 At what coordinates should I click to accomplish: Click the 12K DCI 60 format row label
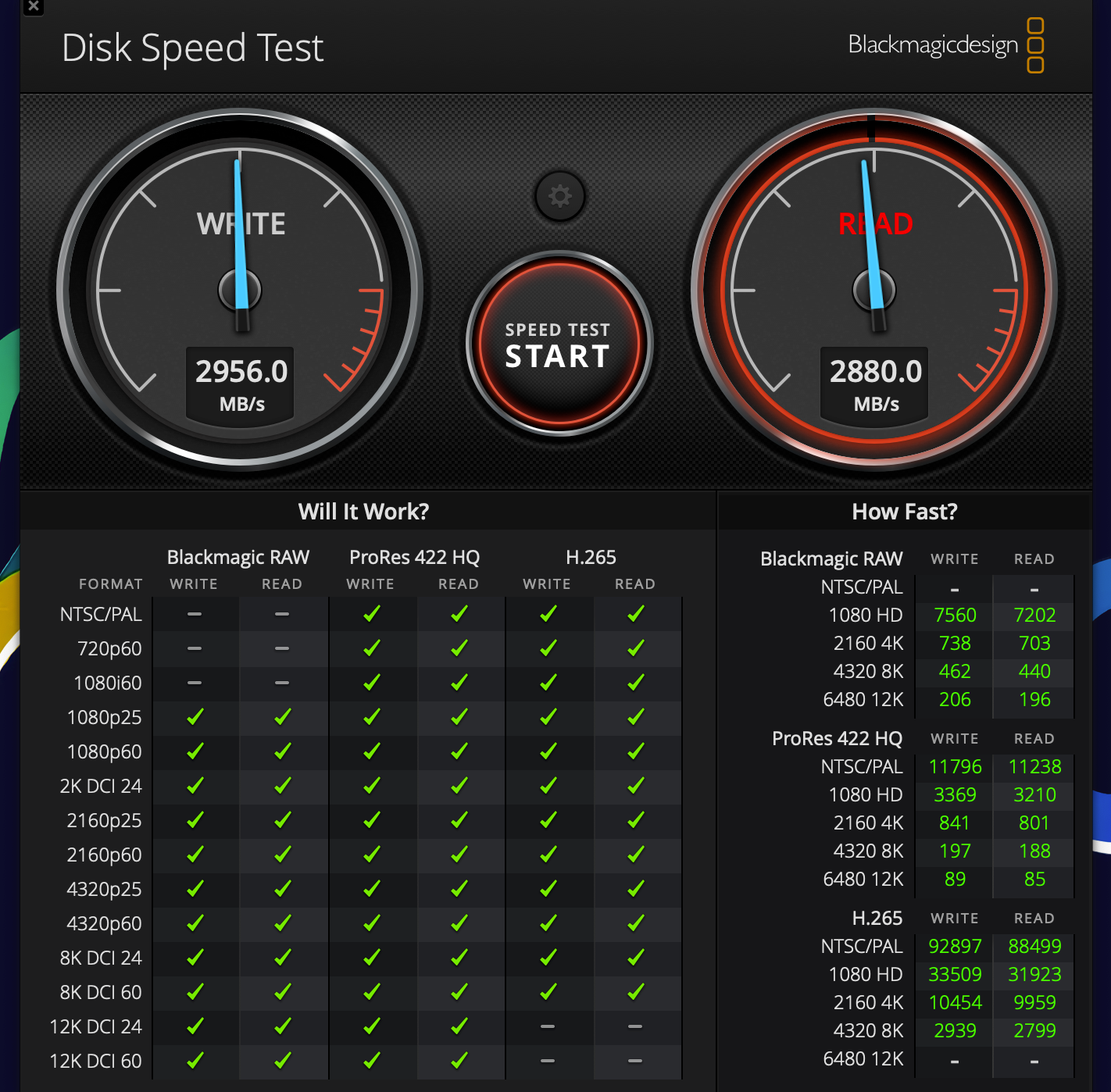[x=96, y=1062]
